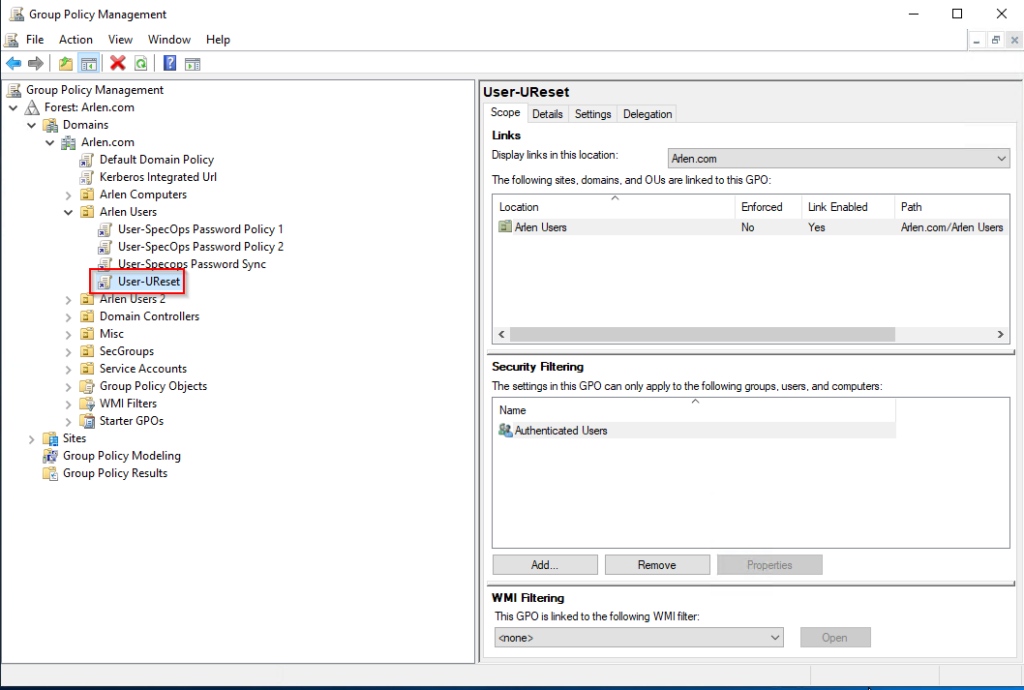This screenshot has width=1024, height=690.
Task: Click the User-SpecOps Password Policy 1 icon
Action: point(105,229)
